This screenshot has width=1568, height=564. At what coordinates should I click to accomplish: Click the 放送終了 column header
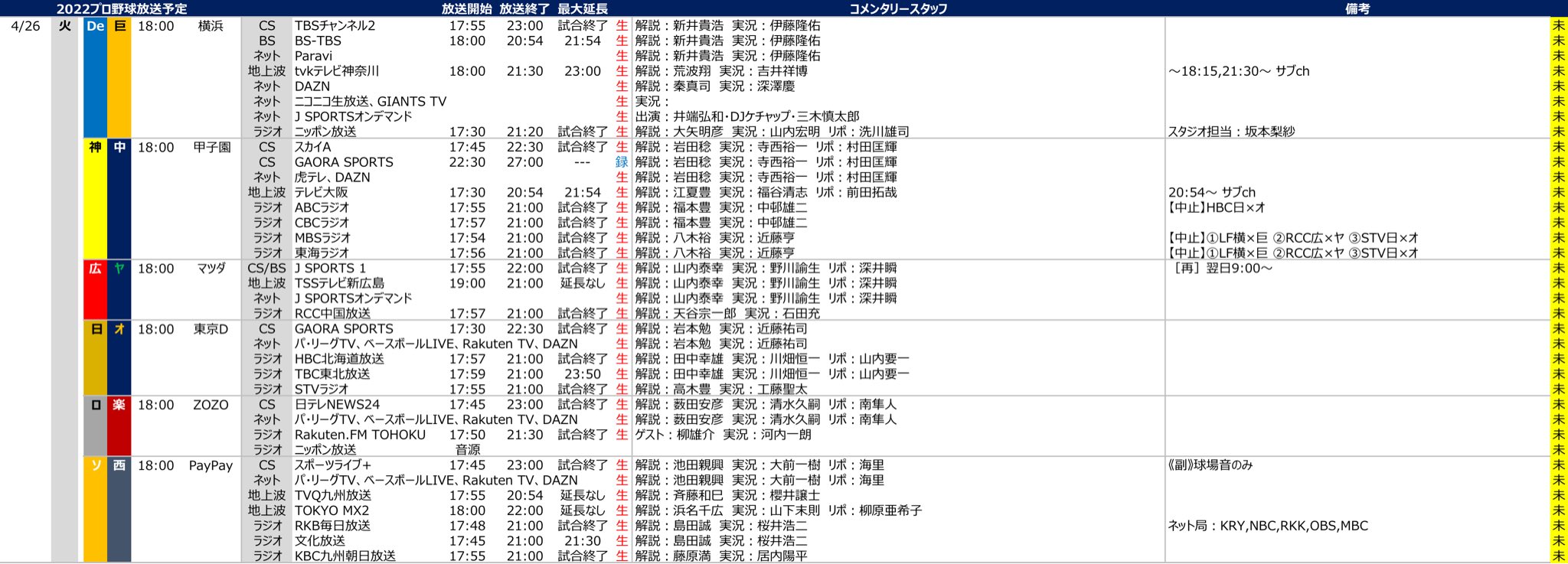tap(524, 8)
